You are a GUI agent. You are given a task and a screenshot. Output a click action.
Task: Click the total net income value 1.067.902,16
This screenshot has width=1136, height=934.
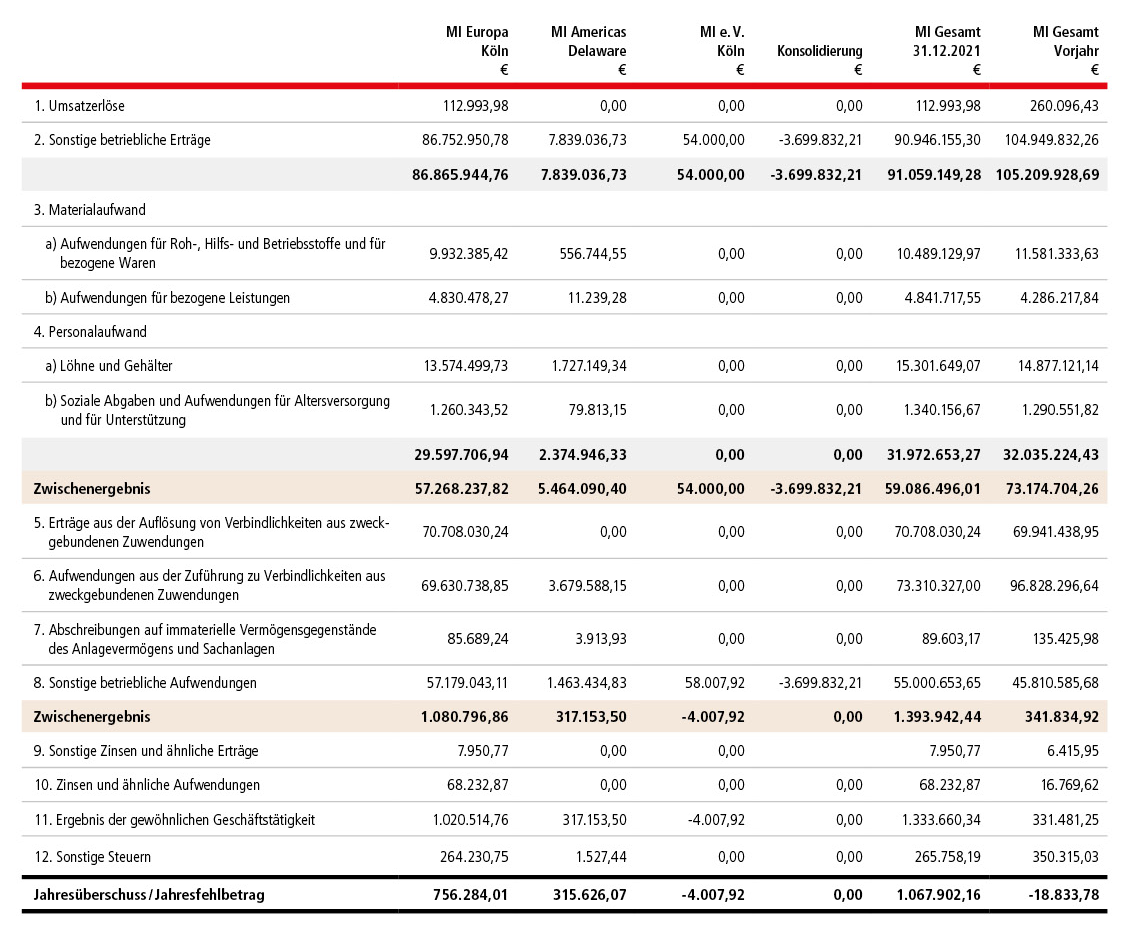(939, 895)
